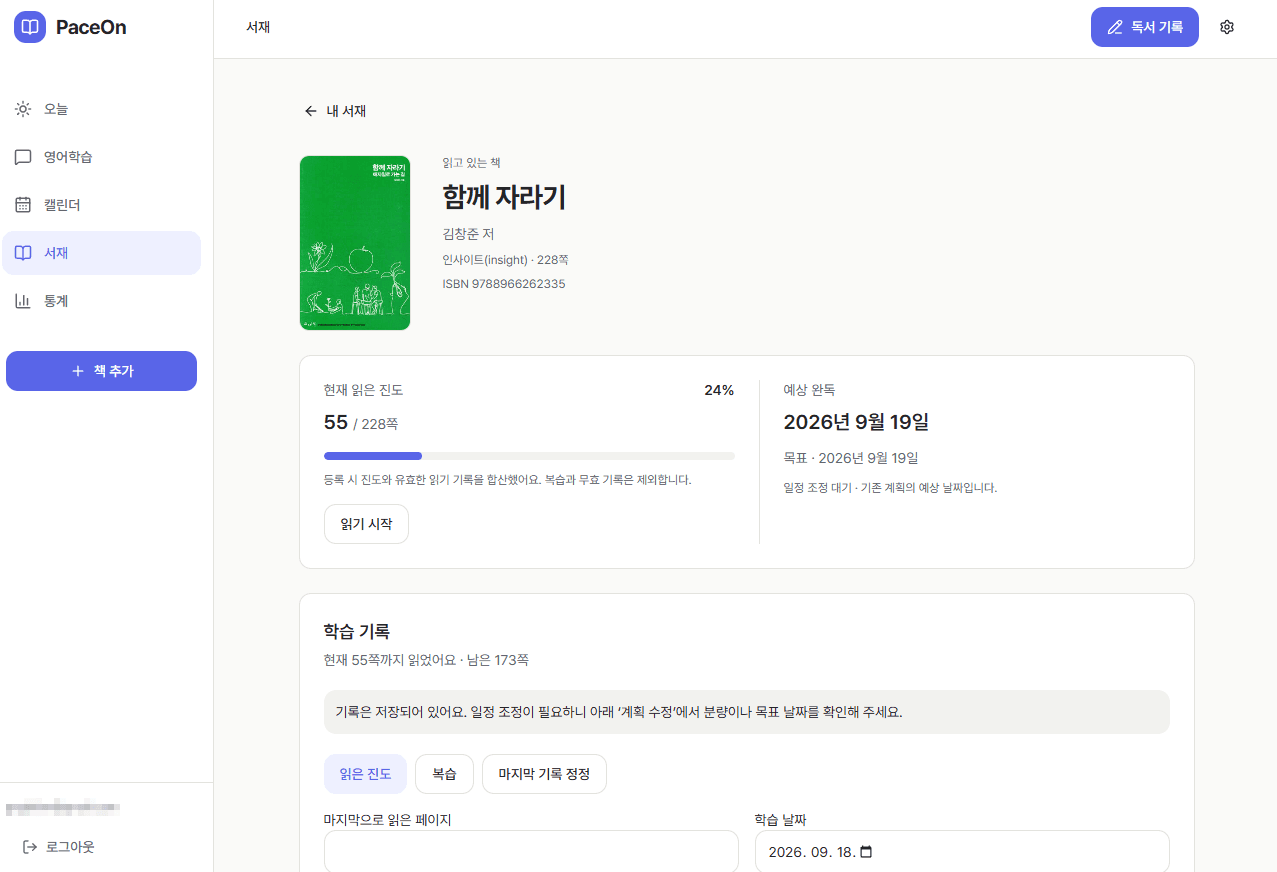Click the 기록은 저장되어 있어요 notice banner
The width and height of the screenshot is (1277, 872).
point(747,712)
